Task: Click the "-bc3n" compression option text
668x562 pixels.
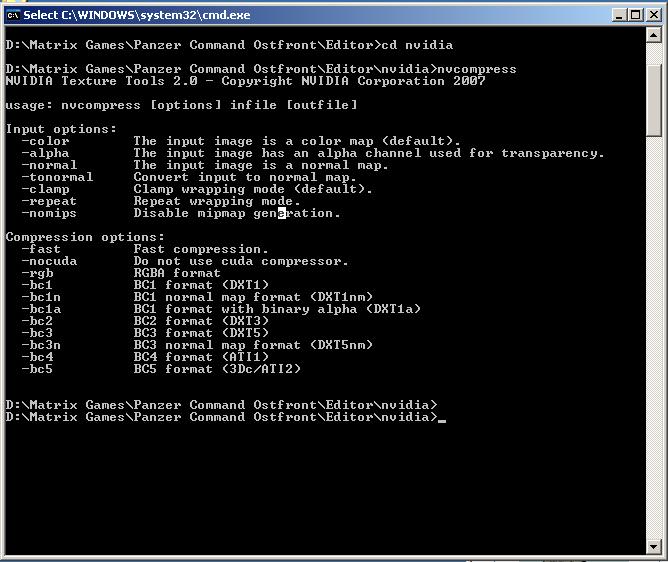Action: [x=41, y=345]
